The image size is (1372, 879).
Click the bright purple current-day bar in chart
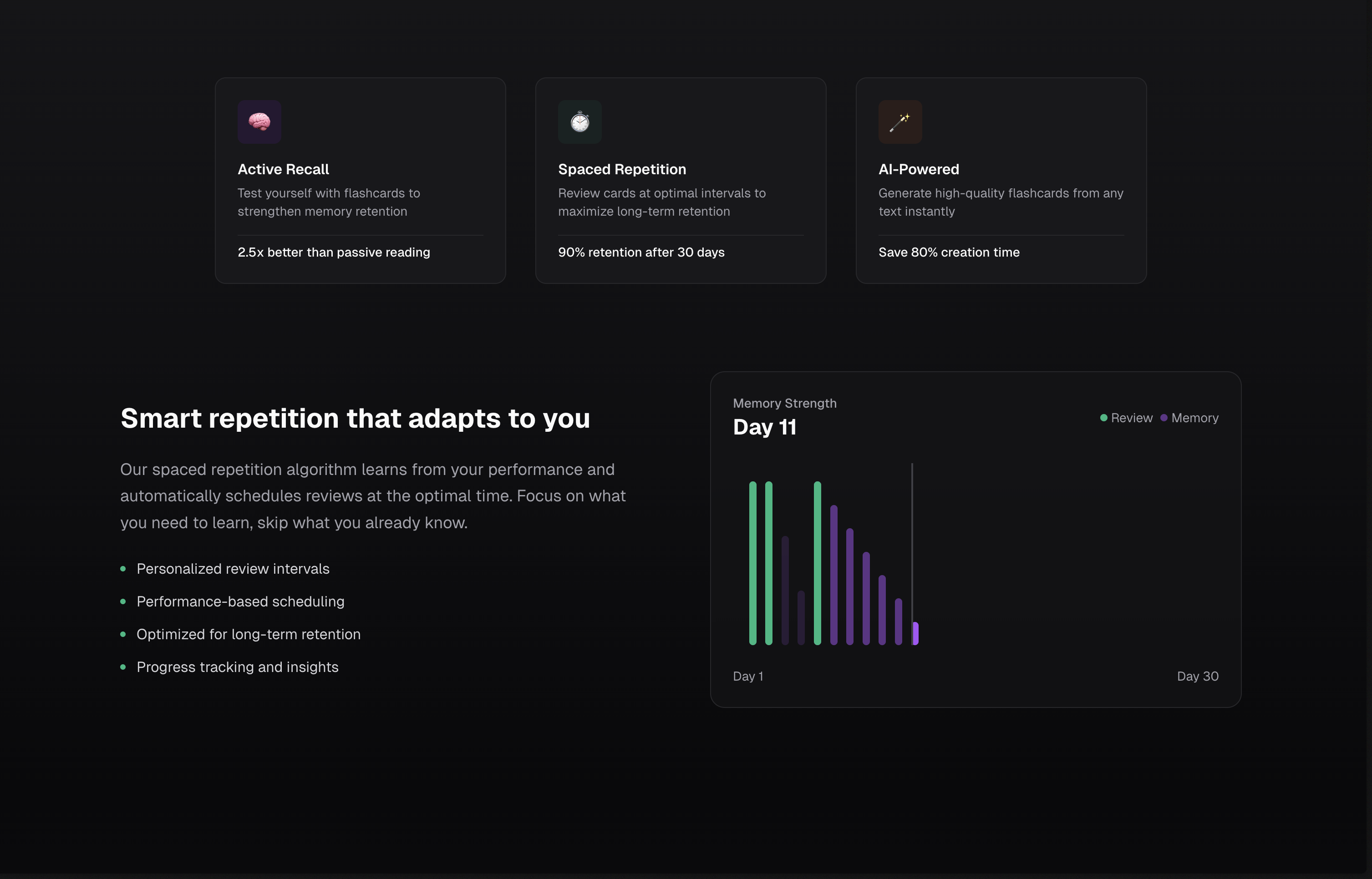tap(916, 634)
